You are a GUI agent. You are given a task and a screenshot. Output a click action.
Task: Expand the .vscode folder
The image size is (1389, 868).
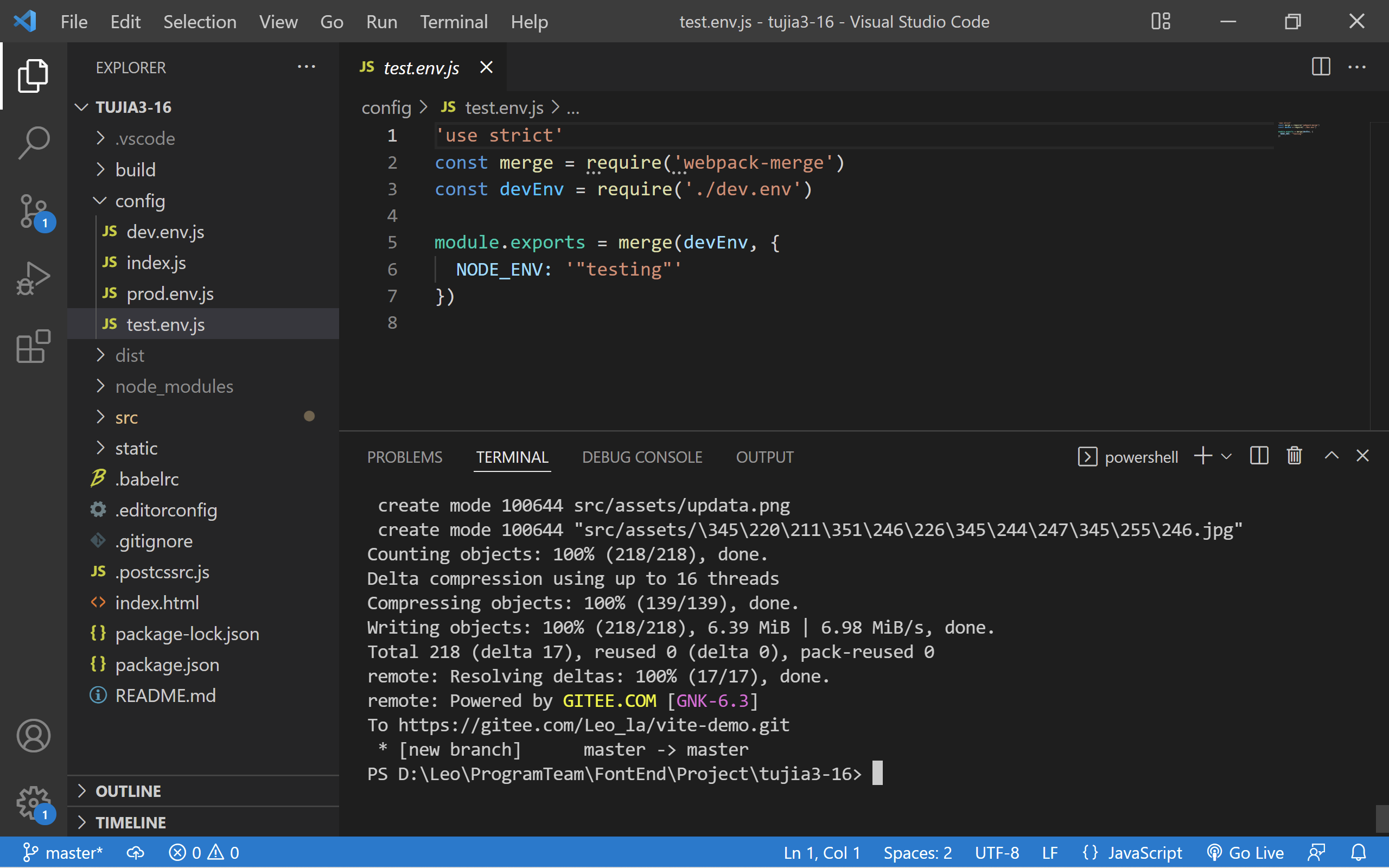tap(203, 138)
